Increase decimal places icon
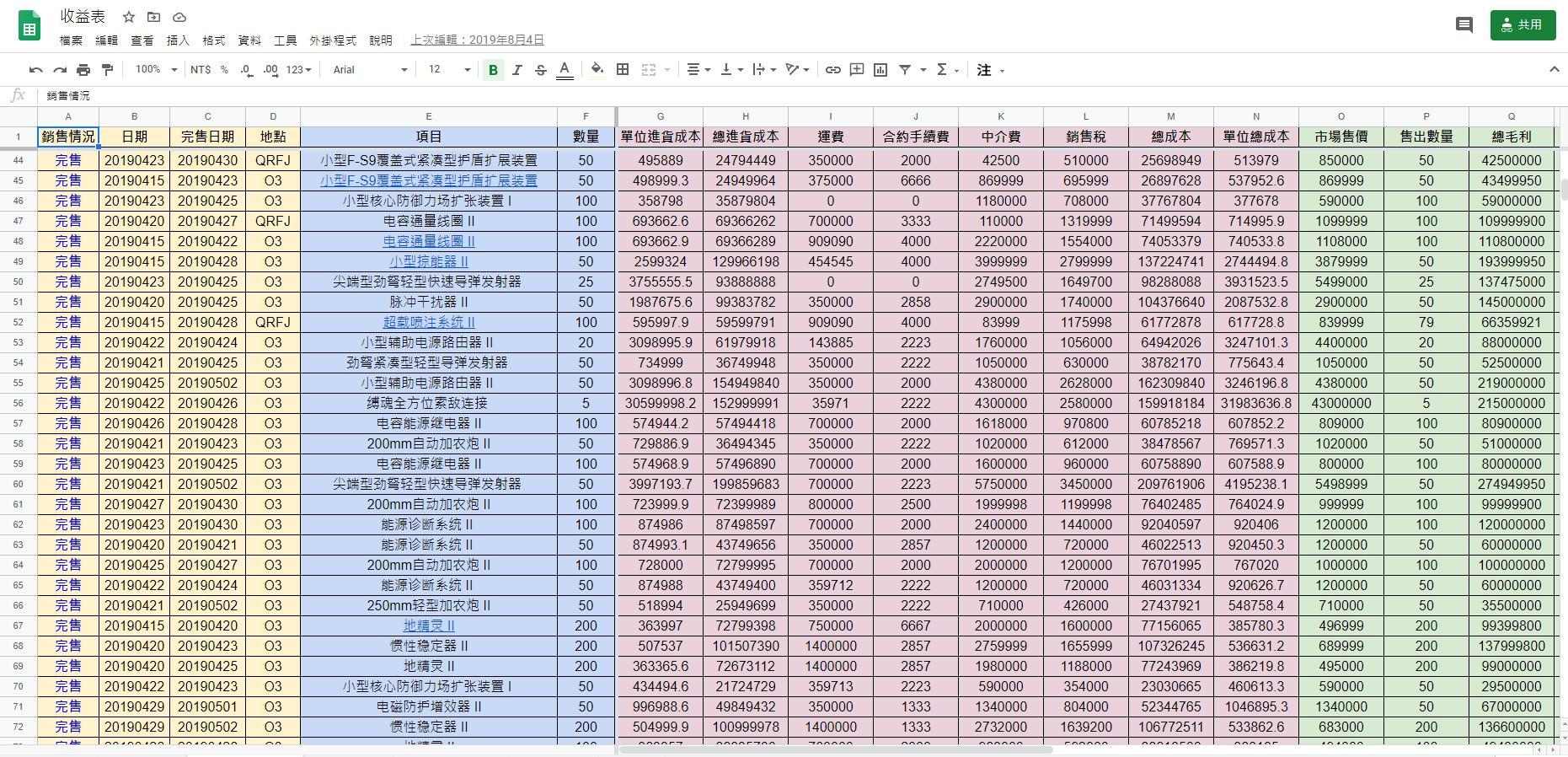1568x757 pixels. (x=270, y=70)
